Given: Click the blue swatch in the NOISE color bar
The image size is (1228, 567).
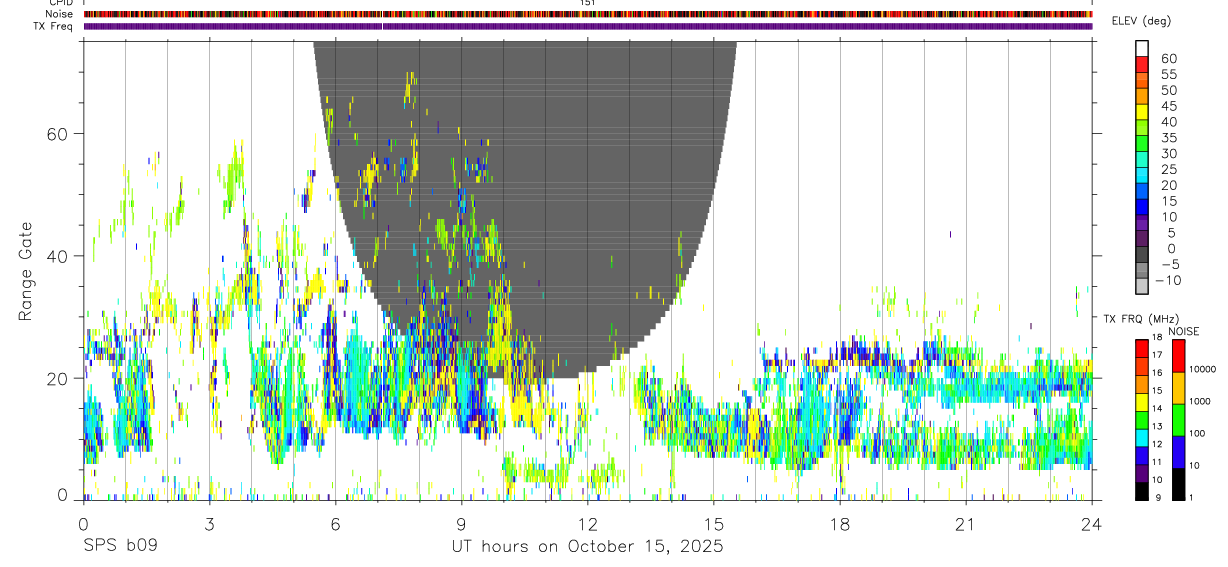Looking at the screenshot, I should [1179, 452].
